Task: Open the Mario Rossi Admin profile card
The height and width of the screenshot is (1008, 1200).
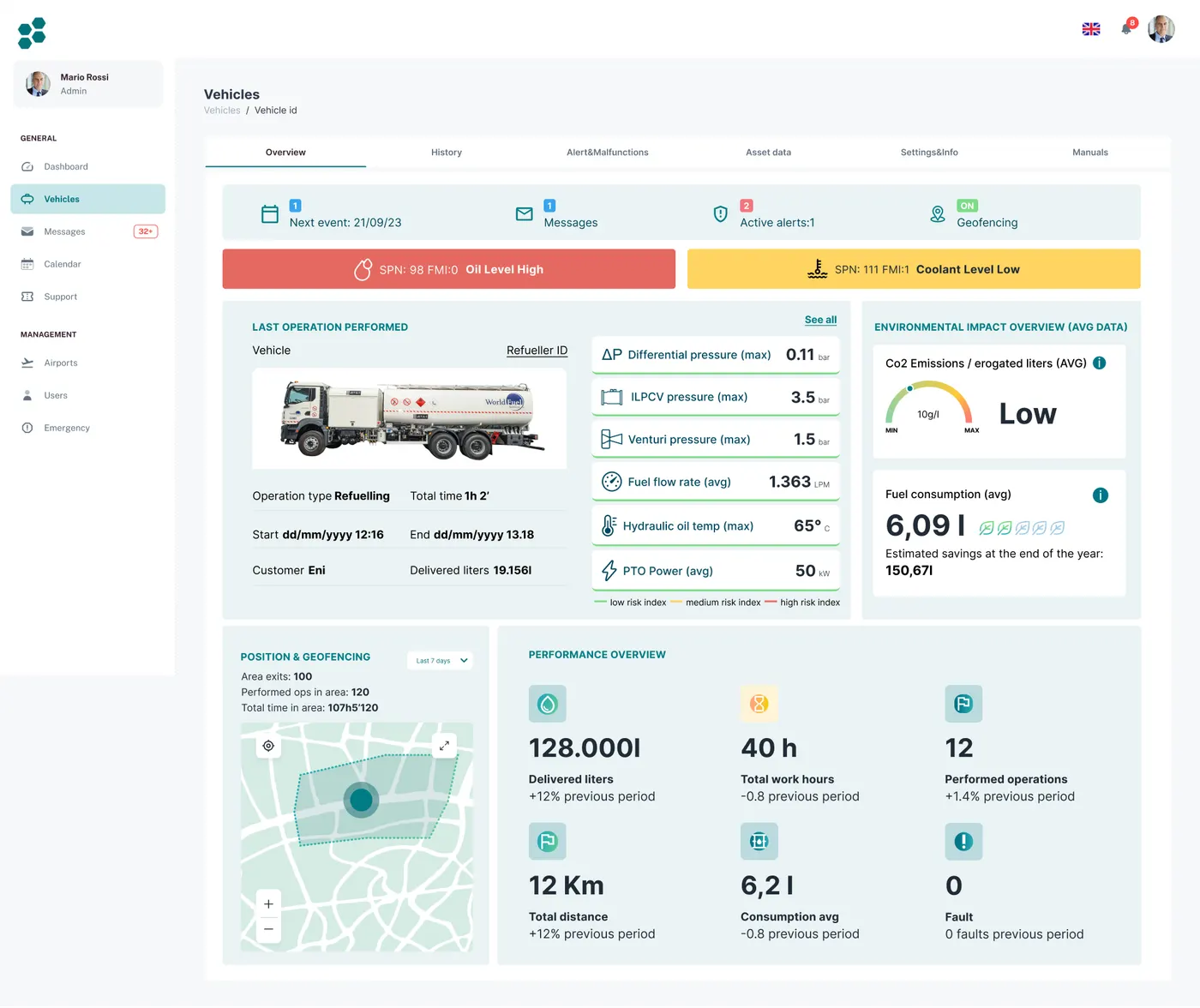Action: pos(88,84)
